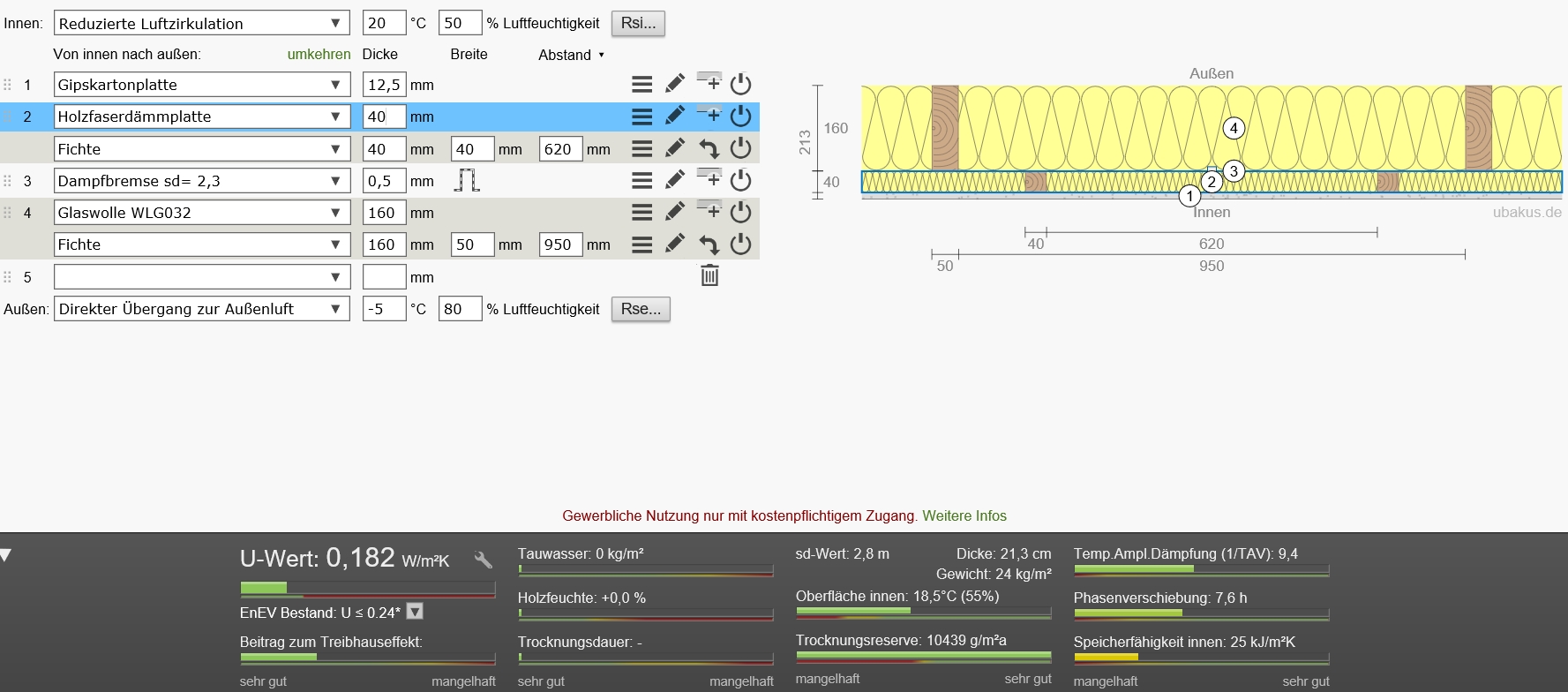Insert a layer after Gipskartonplatte using the plus icon
Viewport: 1568px width, 692px height.
tap(709, 83)
